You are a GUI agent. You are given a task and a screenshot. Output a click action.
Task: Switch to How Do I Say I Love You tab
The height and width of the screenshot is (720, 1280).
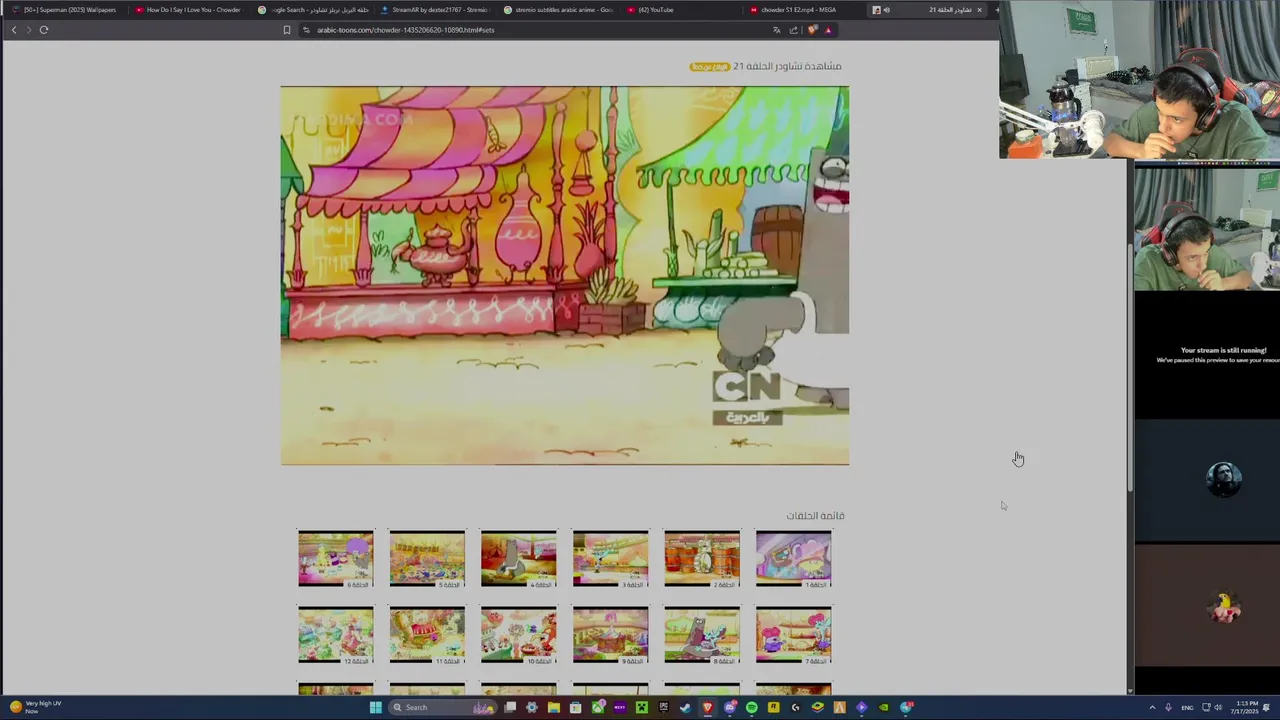[x=188, y=10]
